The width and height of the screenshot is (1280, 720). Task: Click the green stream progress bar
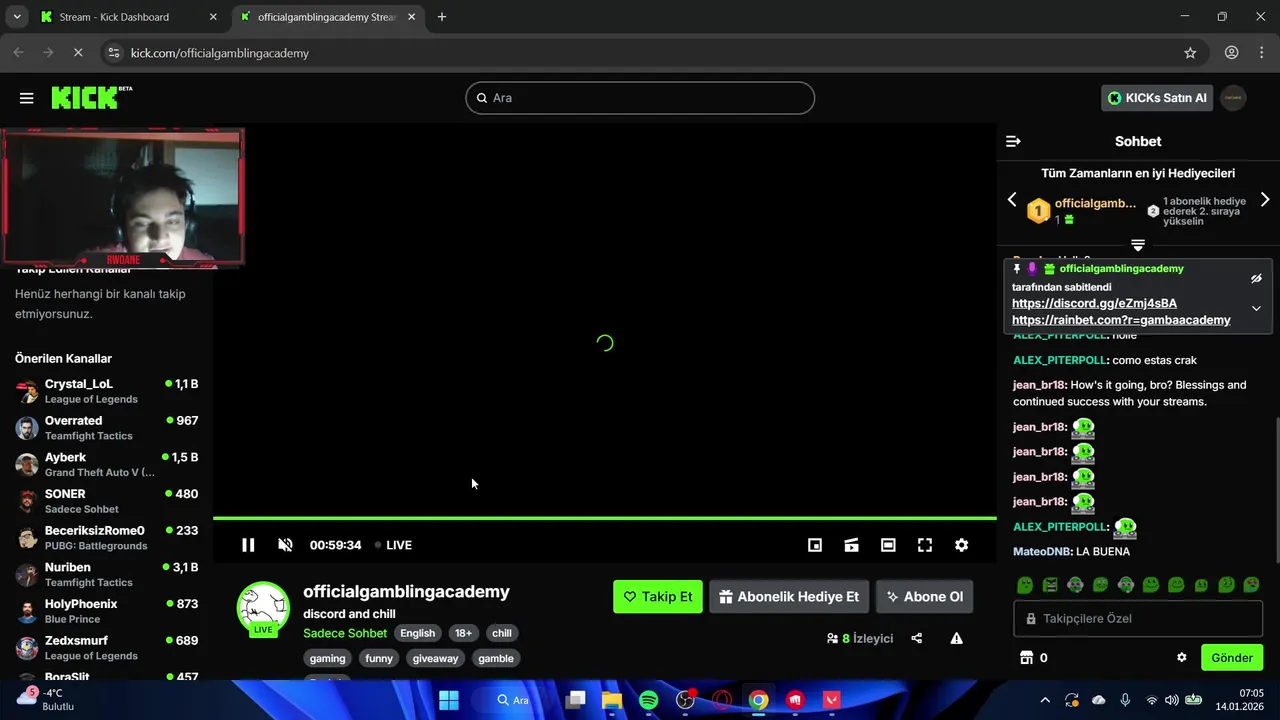[605, 518]
